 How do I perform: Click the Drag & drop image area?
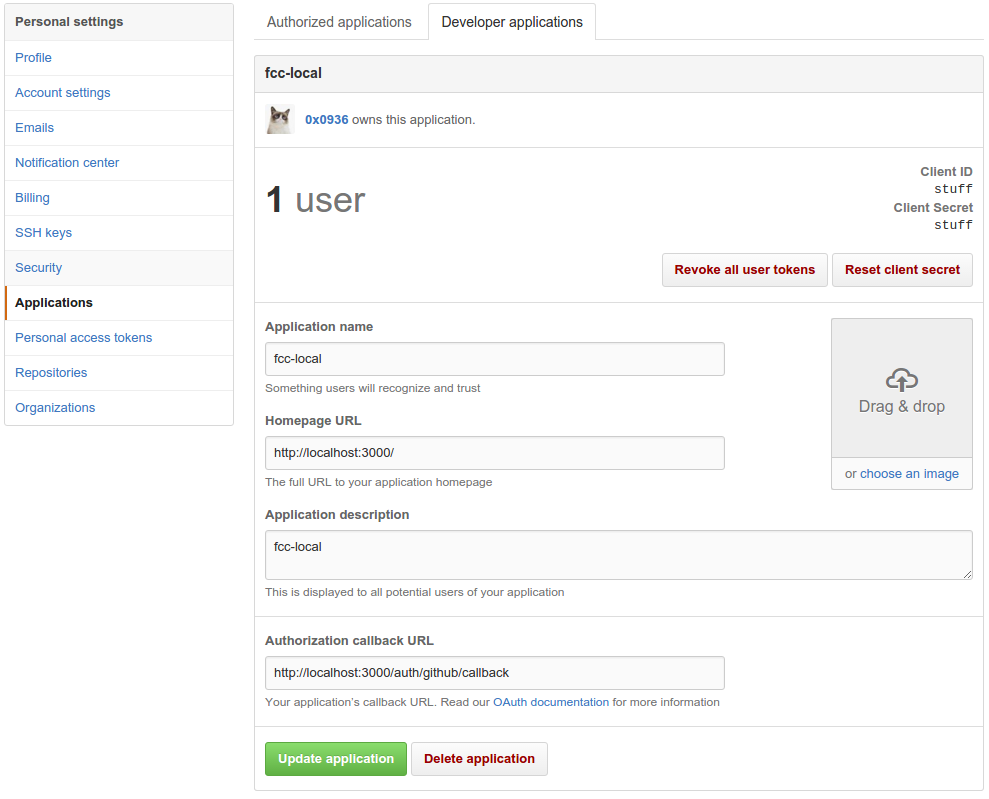pyautogui.click(x=901, y=388)
